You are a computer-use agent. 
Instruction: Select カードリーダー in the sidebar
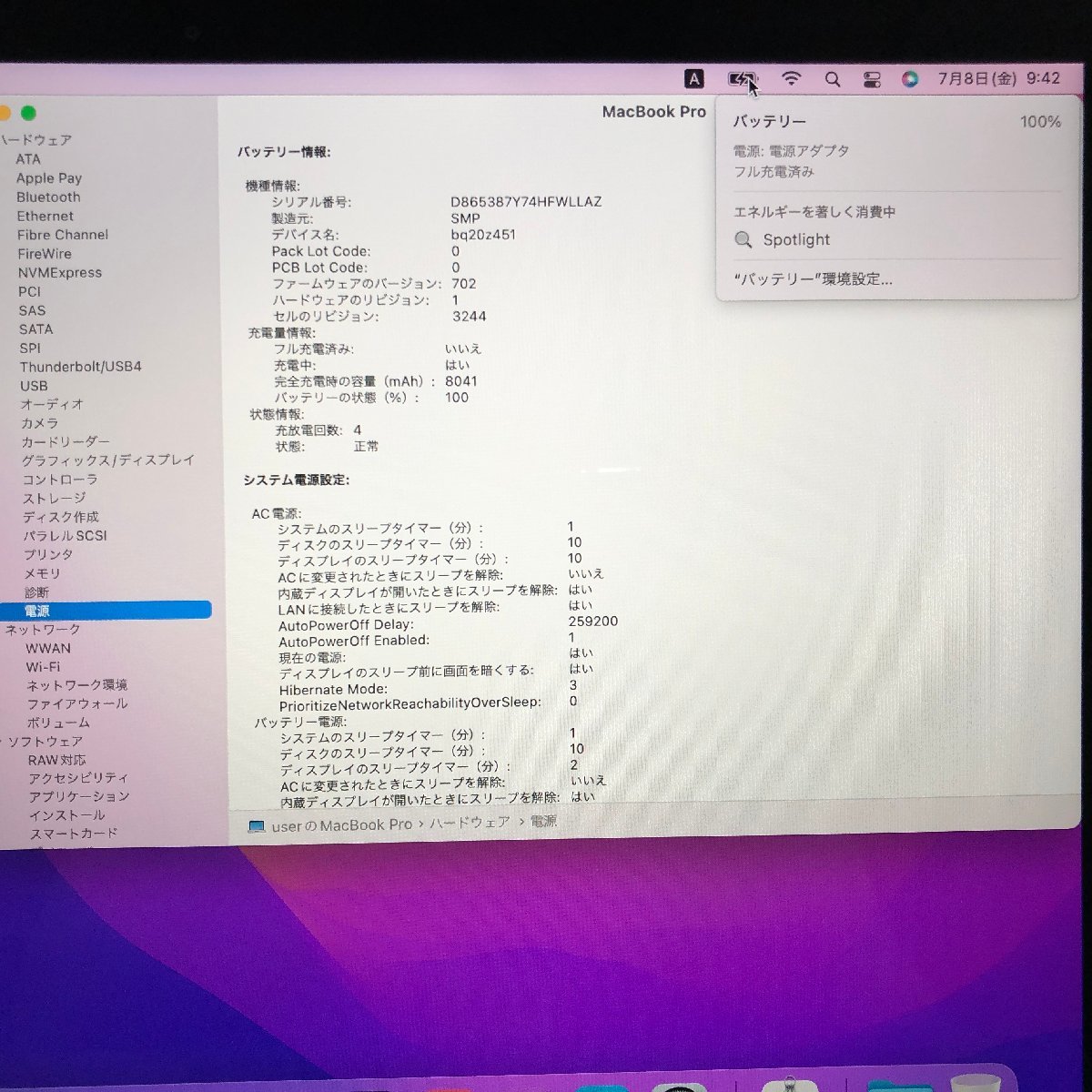(x=66, y=441)
